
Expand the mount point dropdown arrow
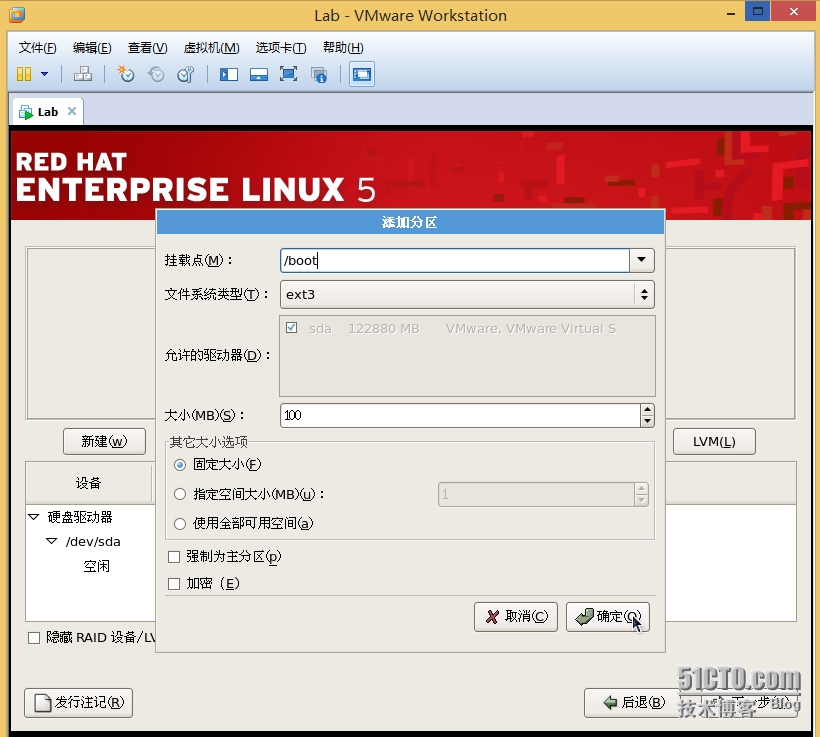pyautogui.click(x=642, y=260)
